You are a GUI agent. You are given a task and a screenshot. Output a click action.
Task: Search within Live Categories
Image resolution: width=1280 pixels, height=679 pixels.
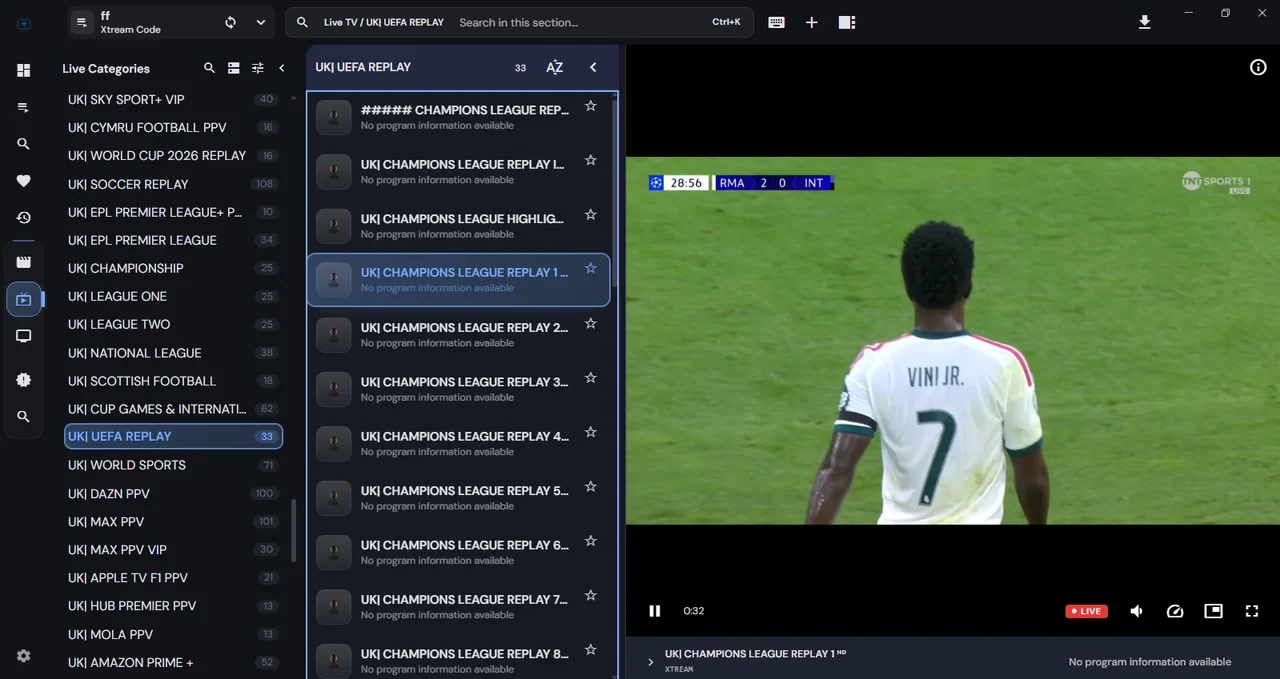tap(209, 68)
